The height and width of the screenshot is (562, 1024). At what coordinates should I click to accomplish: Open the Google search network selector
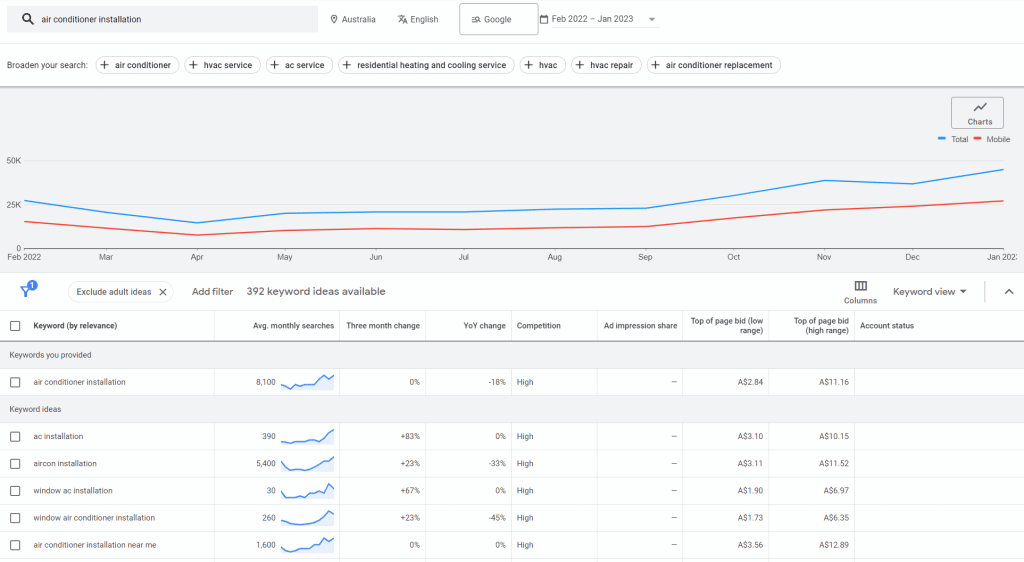click(499, 19)
